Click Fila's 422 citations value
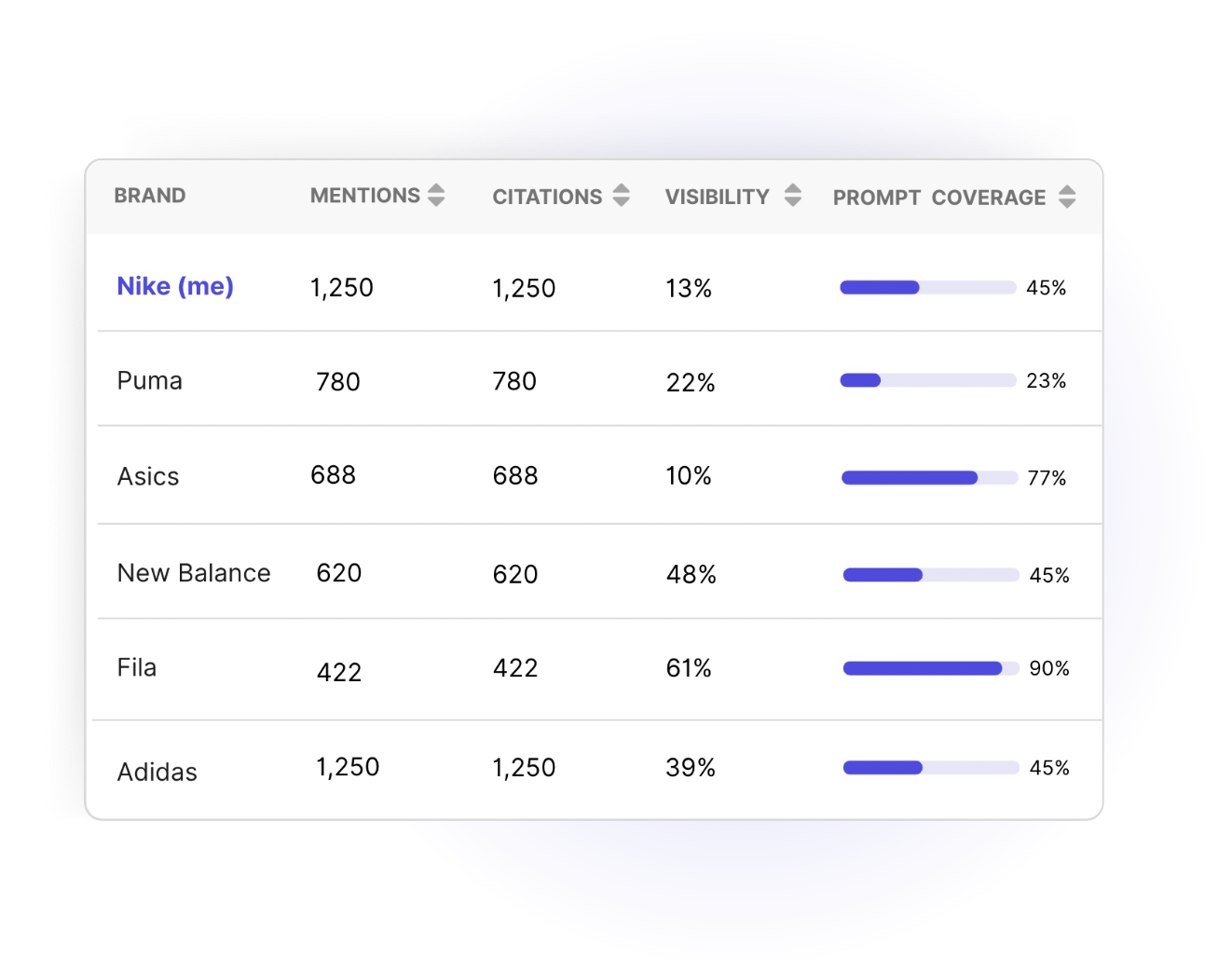 tap(515, 668)
